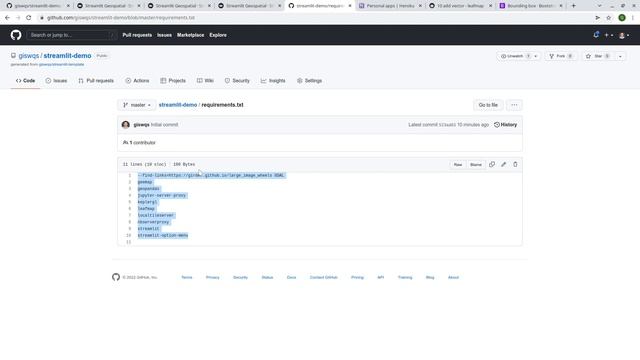Click the leafmap line in the file
This screenshot has width=640, height=360.
coord(146,209)
